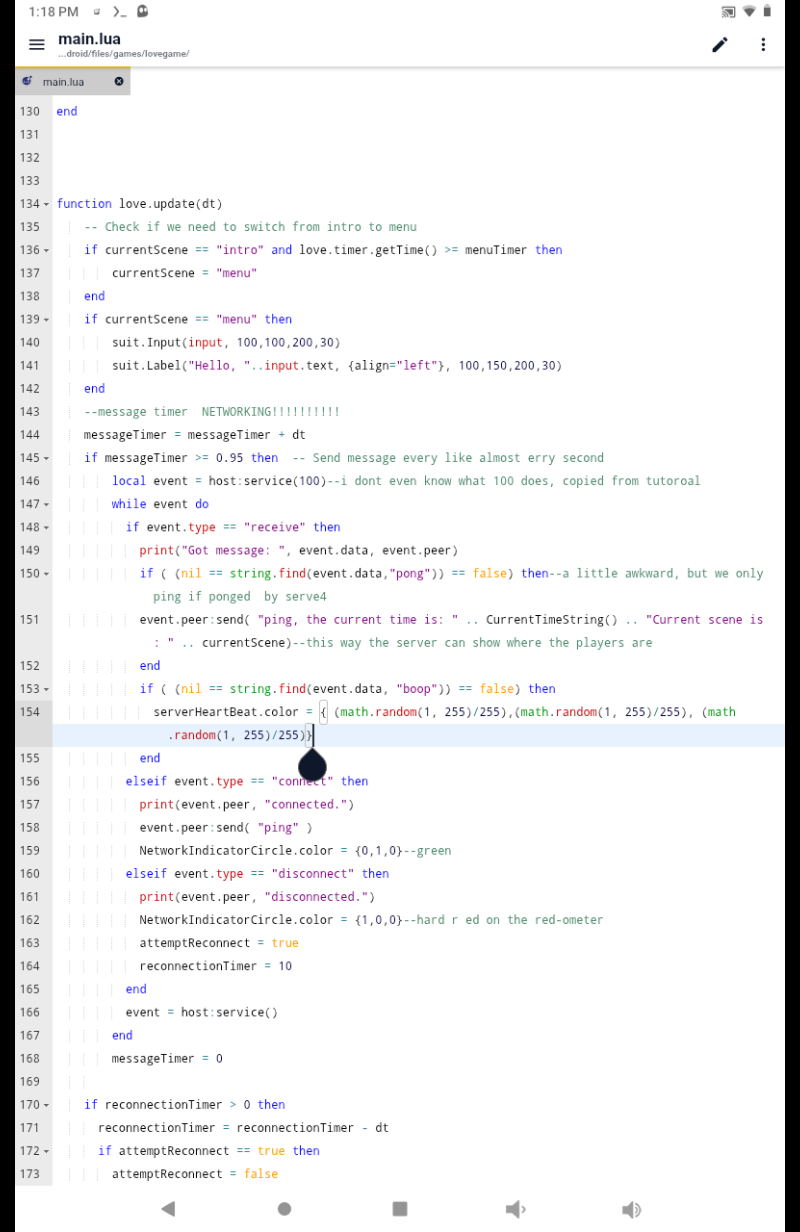Fold the menu scene if-block at line 139
This screenshot has width=800, height=1232.
[47, 320]
